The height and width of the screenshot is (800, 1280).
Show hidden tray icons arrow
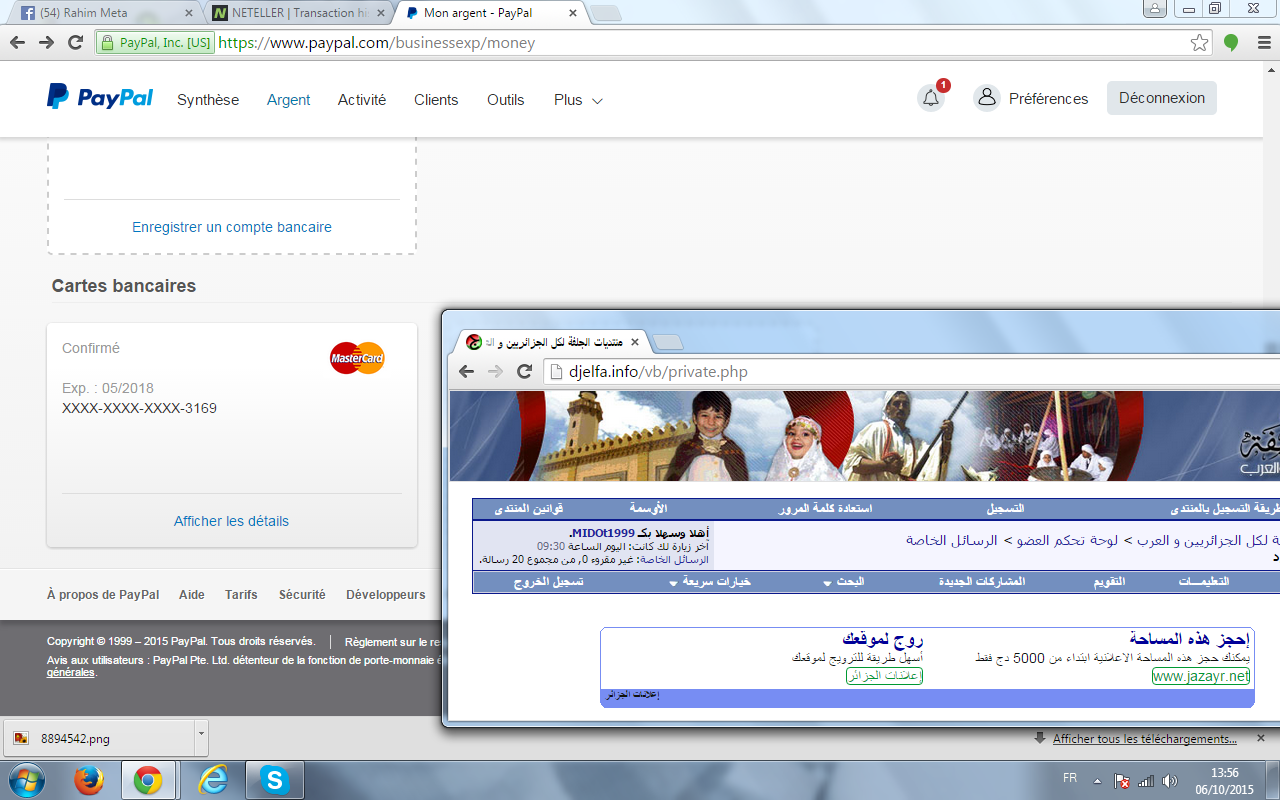click(1098, 780)
